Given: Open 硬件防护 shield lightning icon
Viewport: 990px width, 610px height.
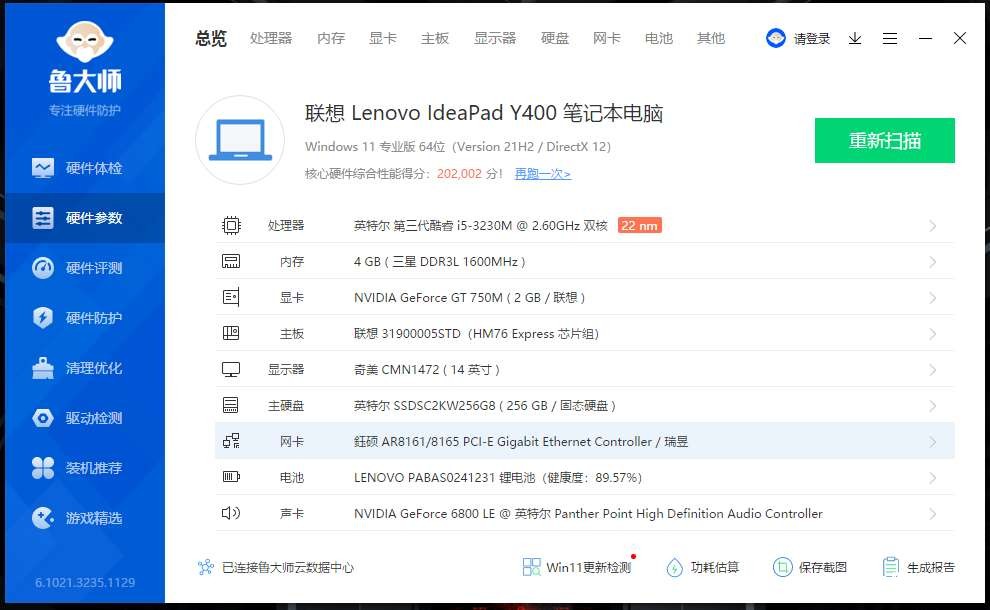Looking at the screenshot, I should pos(43,318).
